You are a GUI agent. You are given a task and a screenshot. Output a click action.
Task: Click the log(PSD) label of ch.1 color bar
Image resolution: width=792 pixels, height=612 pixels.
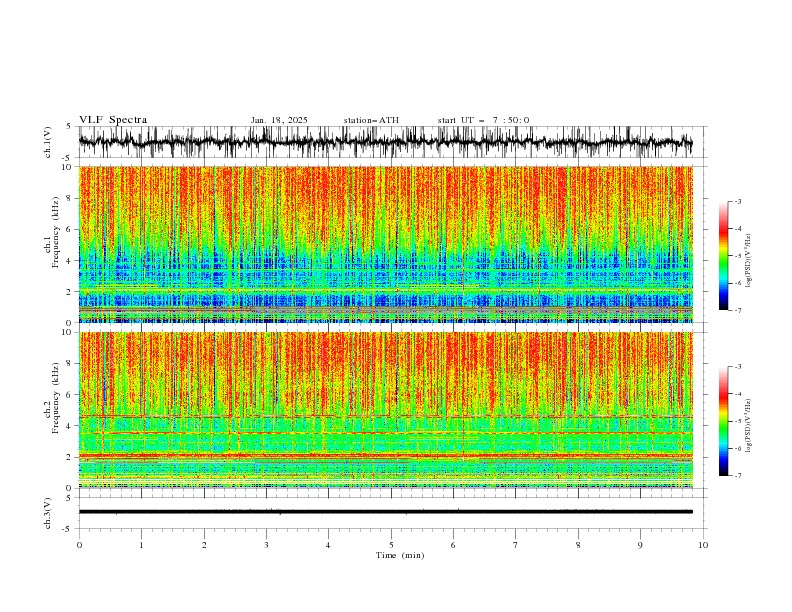coord(748,261)
